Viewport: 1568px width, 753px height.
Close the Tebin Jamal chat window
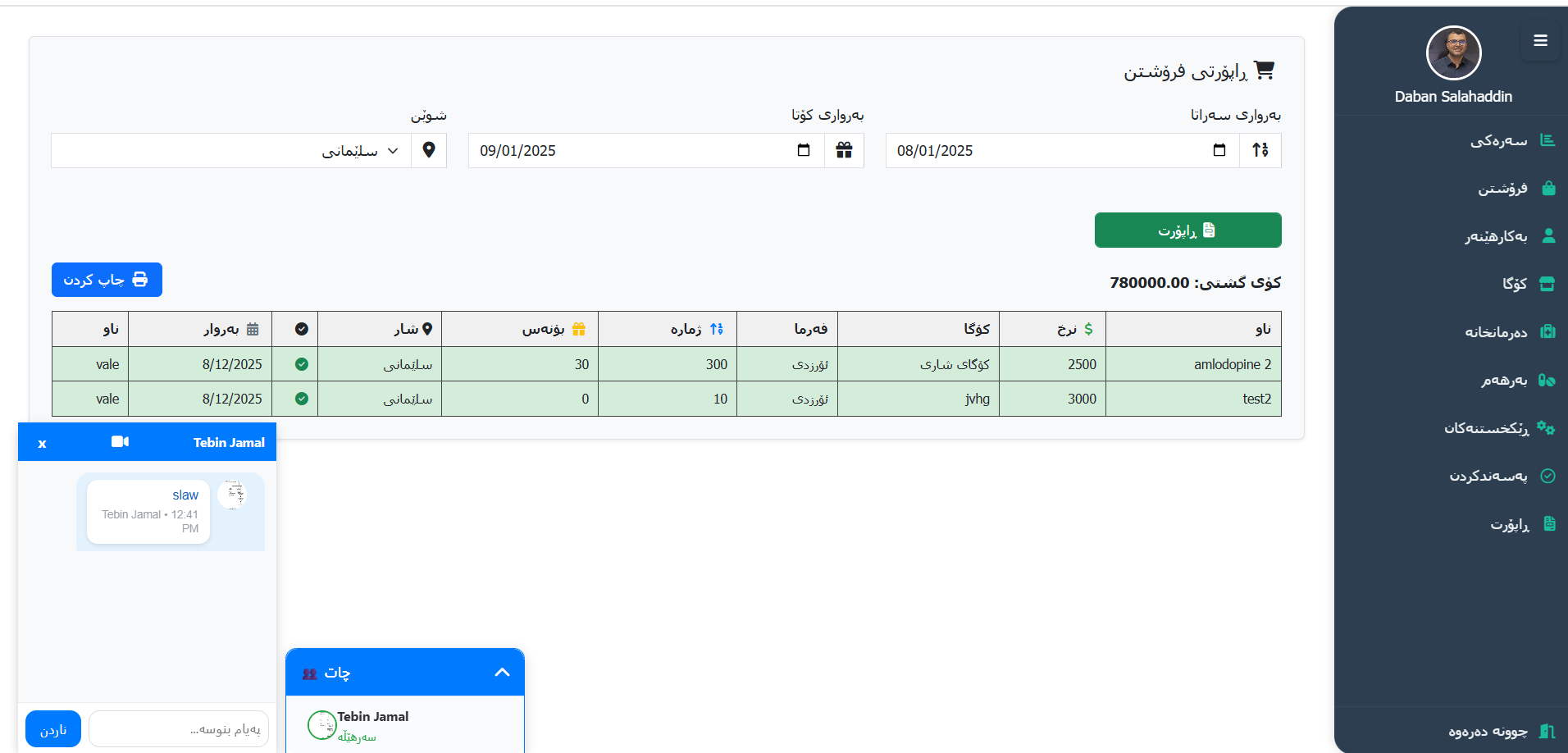point(42,444)
